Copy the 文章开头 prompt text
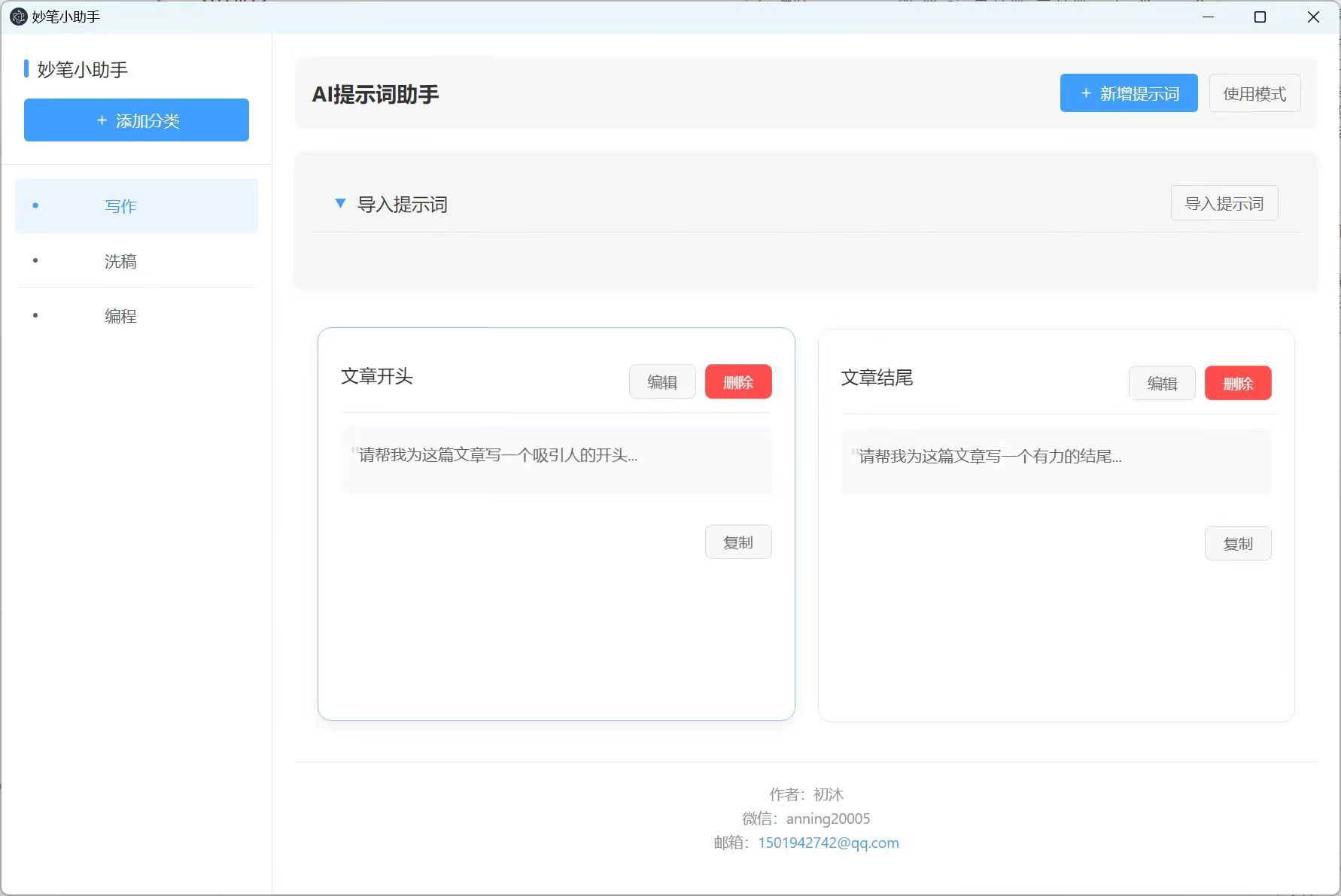 tap(738, 542)
